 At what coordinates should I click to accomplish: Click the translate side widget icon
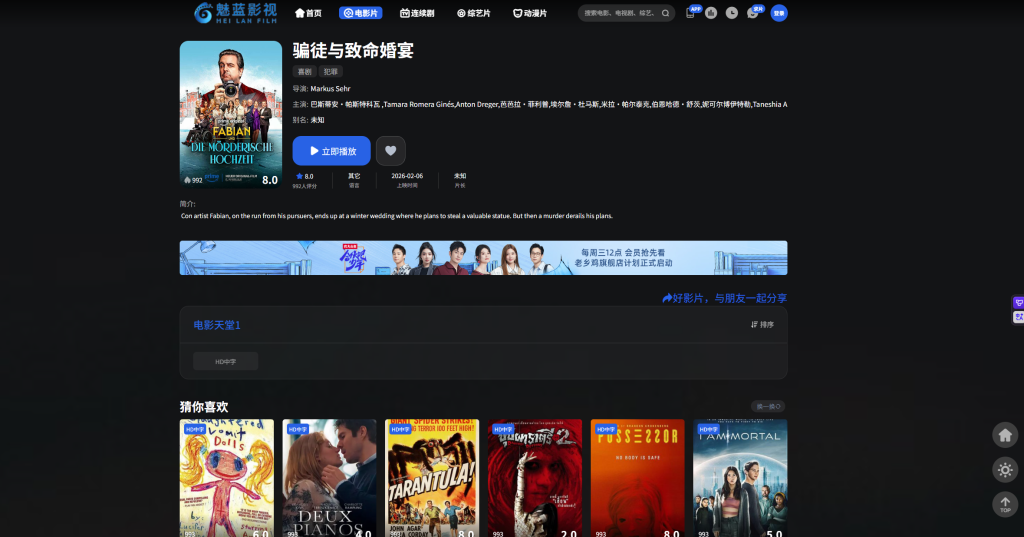click(1018, 317)
